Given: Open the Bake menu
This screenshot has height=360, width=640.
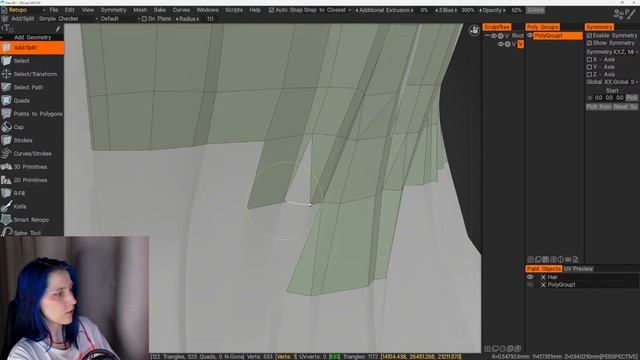Looking at the screenshot, I should [160, 10].
